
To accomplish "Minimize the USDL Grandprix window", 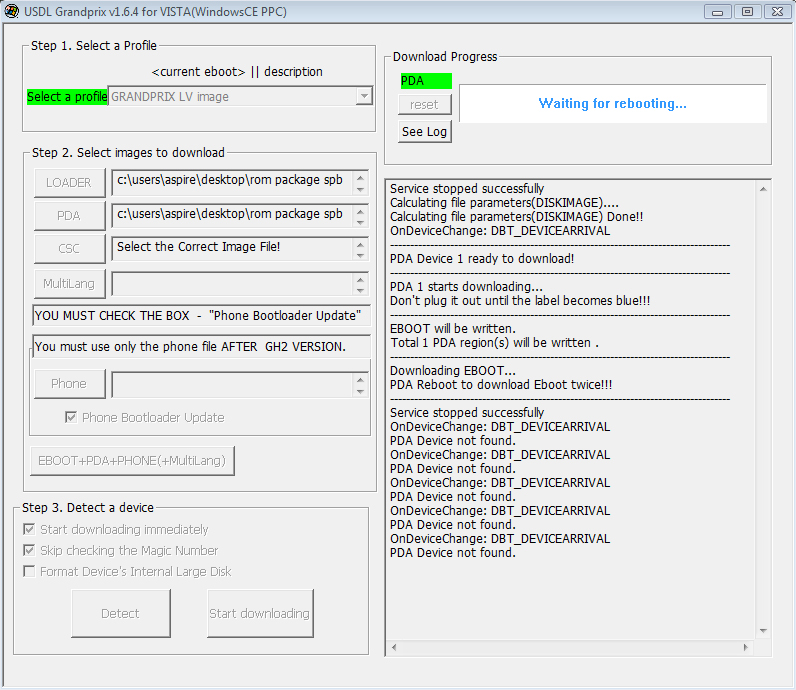I will tap(717, 12).
